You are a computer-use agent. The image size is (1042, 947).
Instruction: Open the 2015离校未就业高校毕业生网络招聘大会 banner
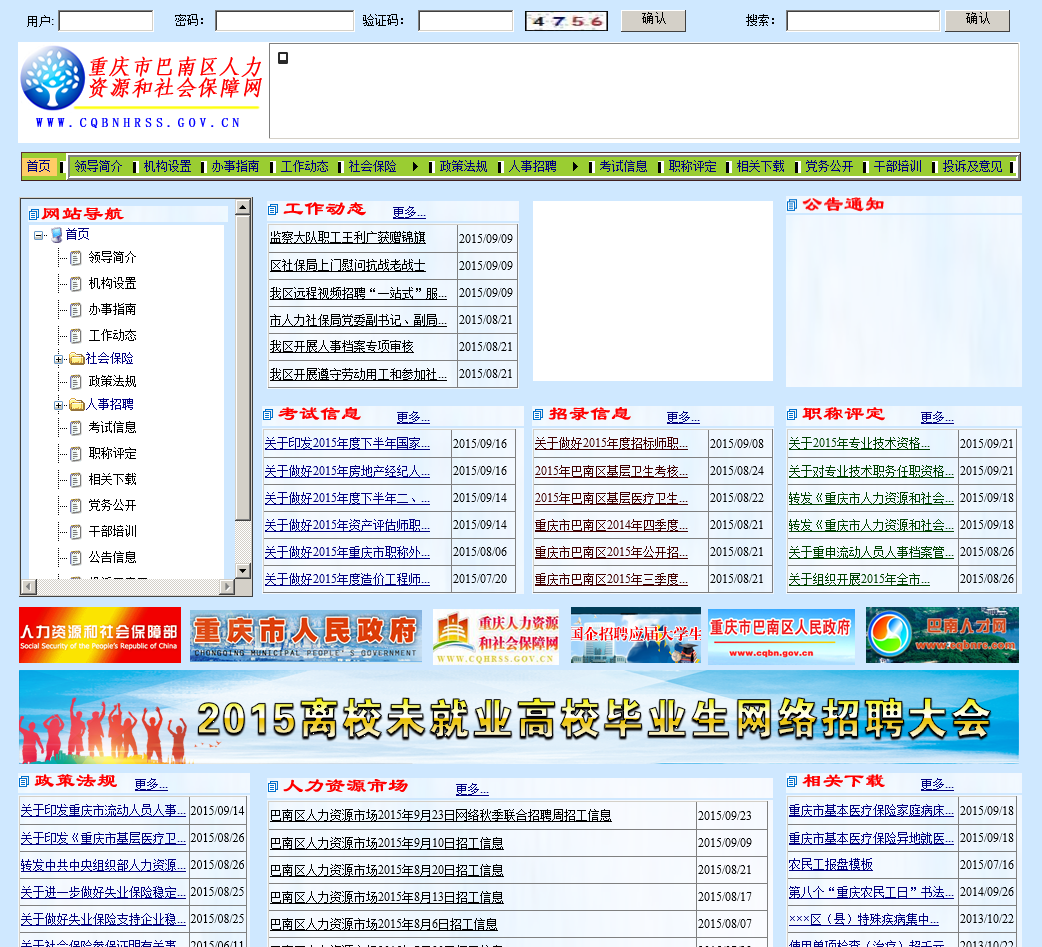(519, 717)
